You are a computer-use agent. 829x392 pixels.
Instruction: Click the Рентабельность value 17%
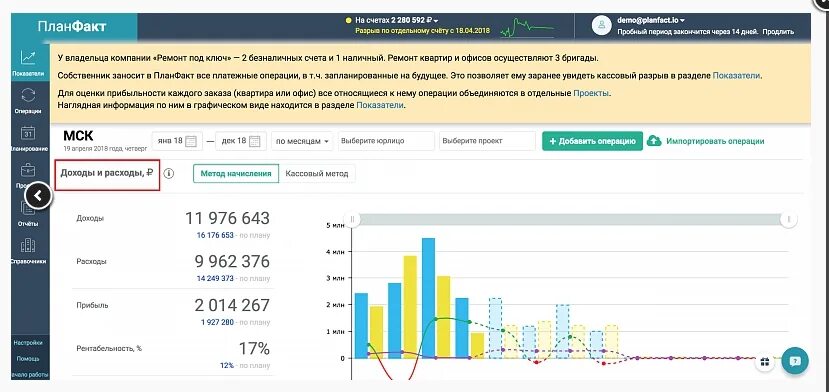254,349
